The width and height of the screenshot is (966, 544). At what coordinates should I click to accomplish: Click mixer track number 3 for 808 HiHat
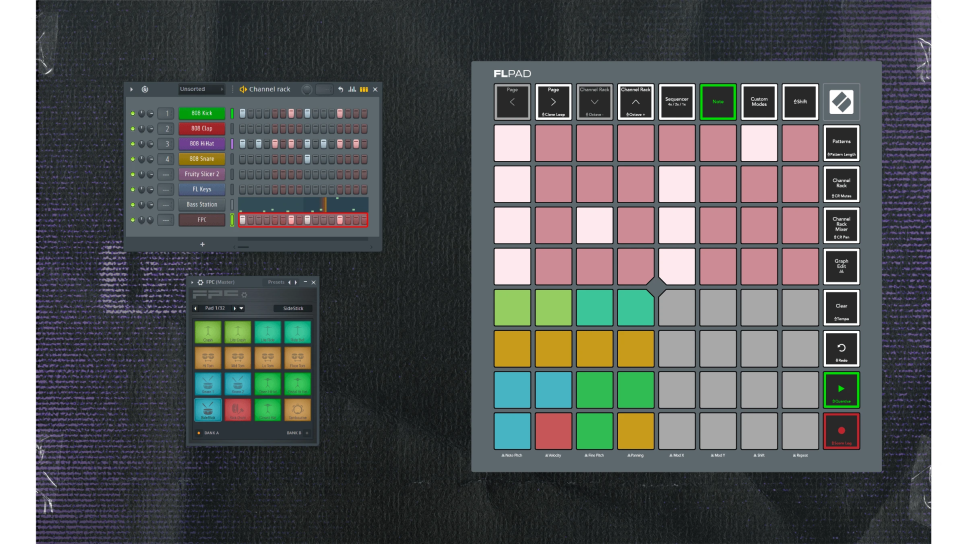166,144
